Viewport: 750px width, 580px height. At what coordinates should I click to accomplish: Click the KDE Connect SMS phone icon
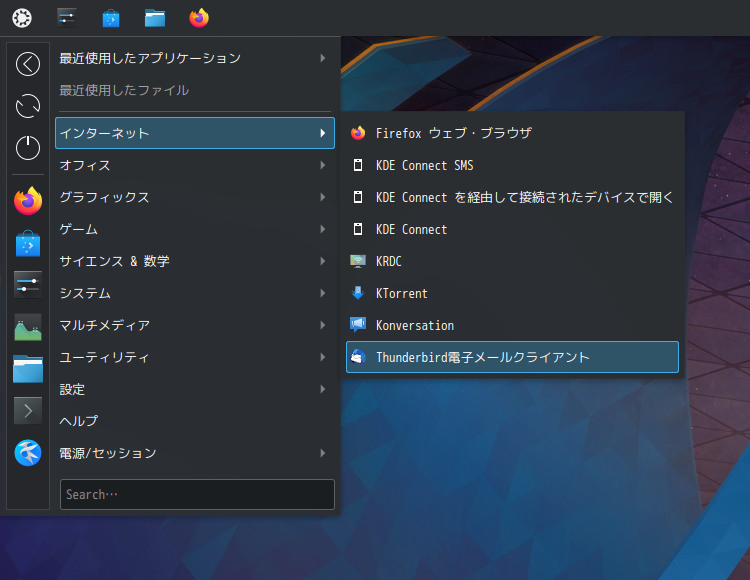[358, 165]
